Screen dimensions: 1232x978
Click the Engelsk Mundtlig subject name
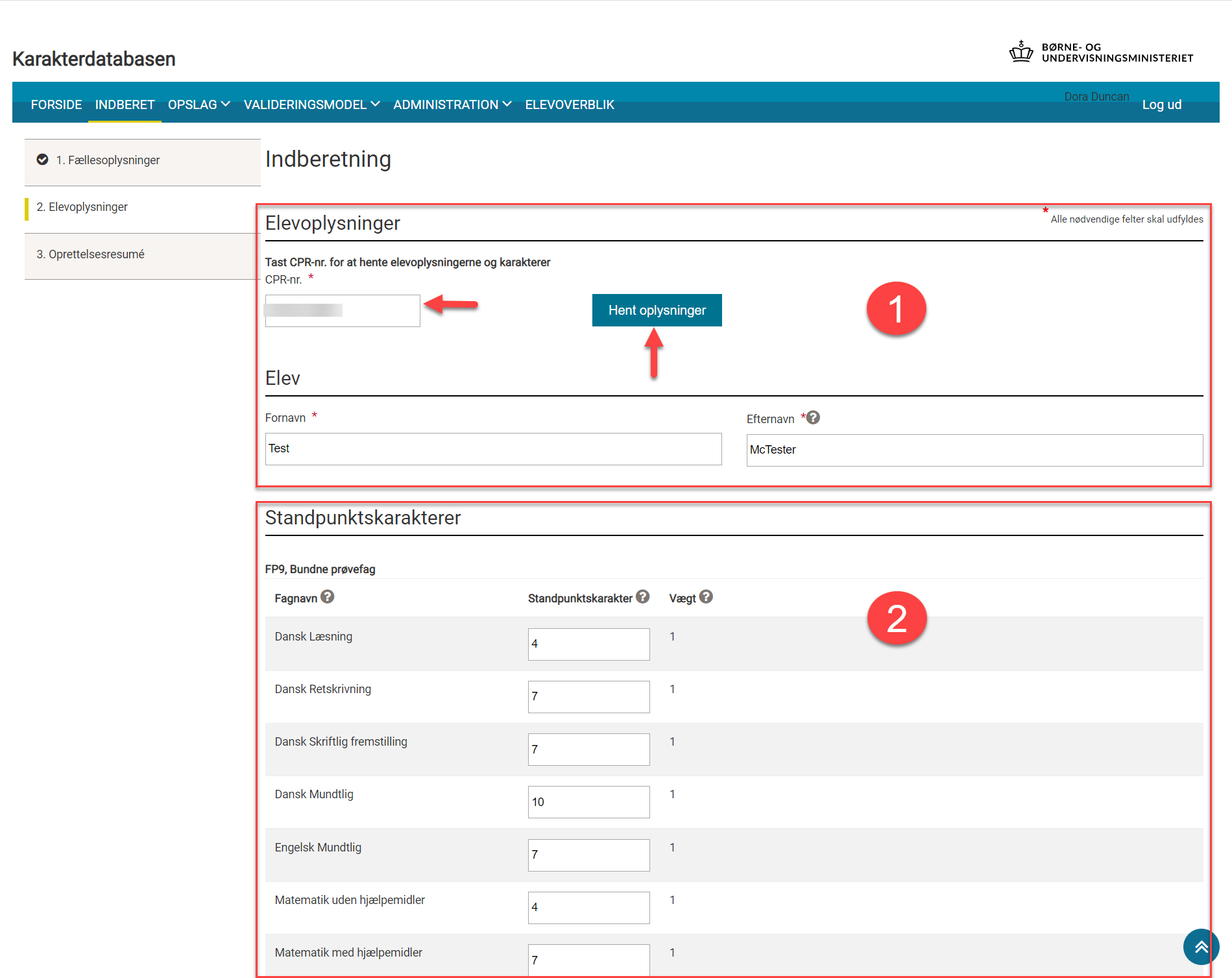tap(318, 848)
